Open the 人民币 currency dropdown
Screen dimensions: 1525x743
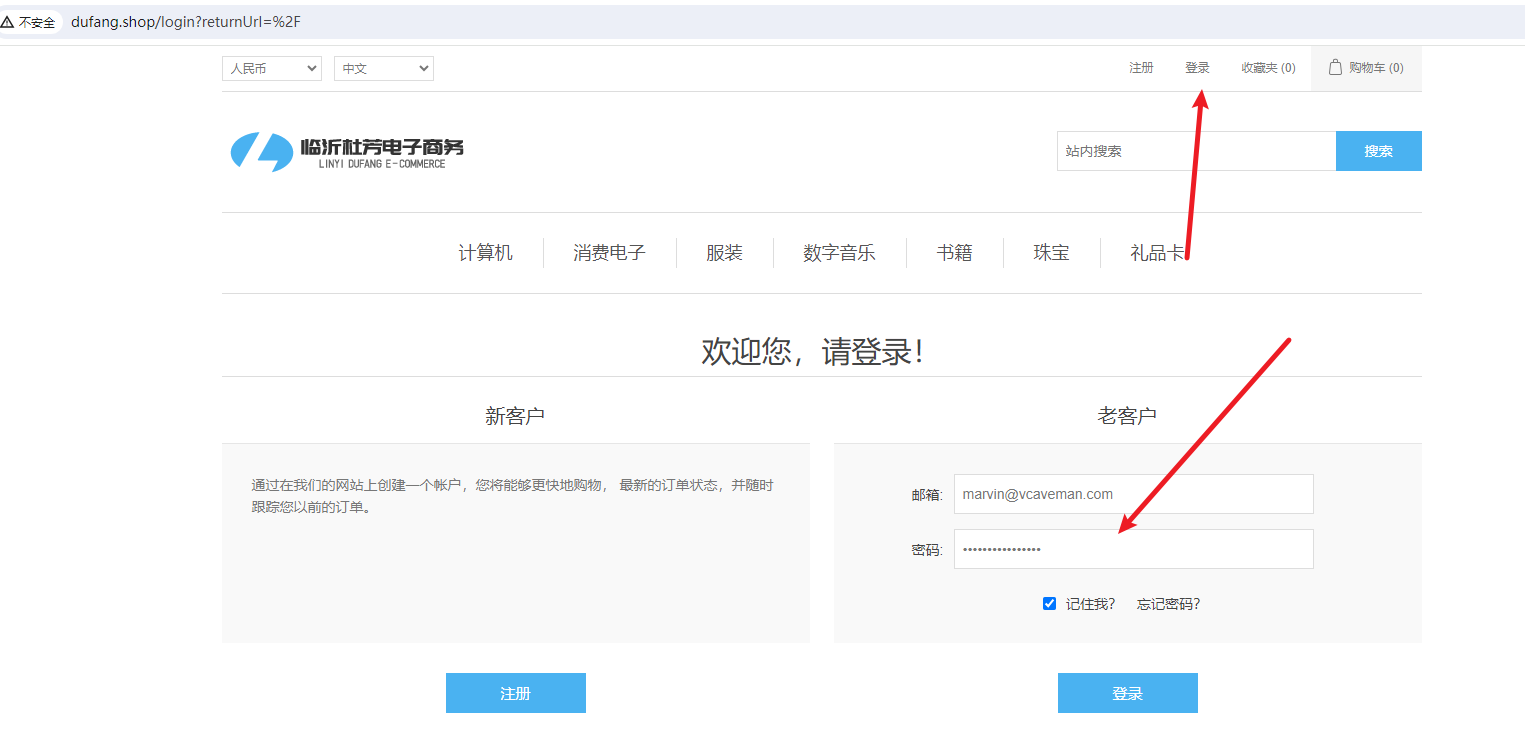pyautogui.click(x=271, y=68)
